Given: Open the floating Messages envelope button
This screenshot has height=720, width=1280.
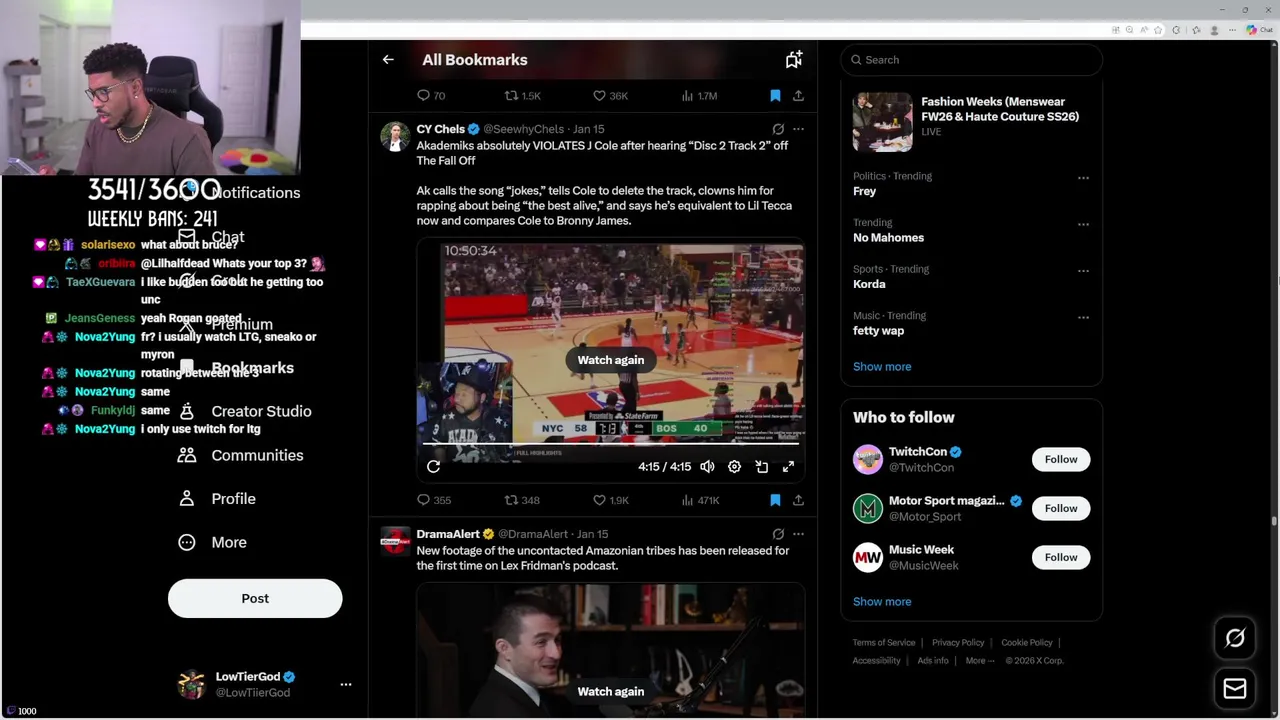Looking at the screenshot, I should (x=1235, y=689).
